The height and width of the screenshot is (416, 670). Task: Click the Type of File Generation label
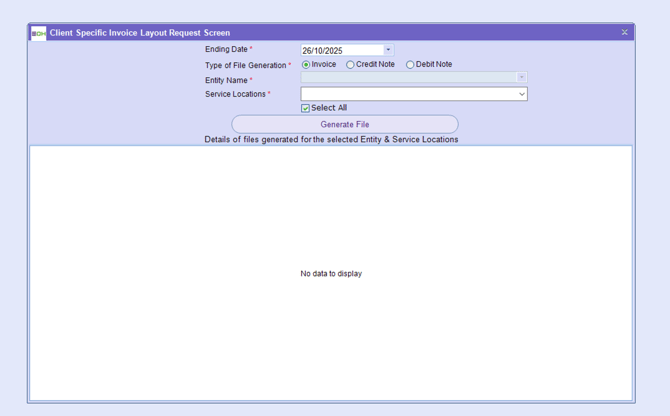pos(245,65)
